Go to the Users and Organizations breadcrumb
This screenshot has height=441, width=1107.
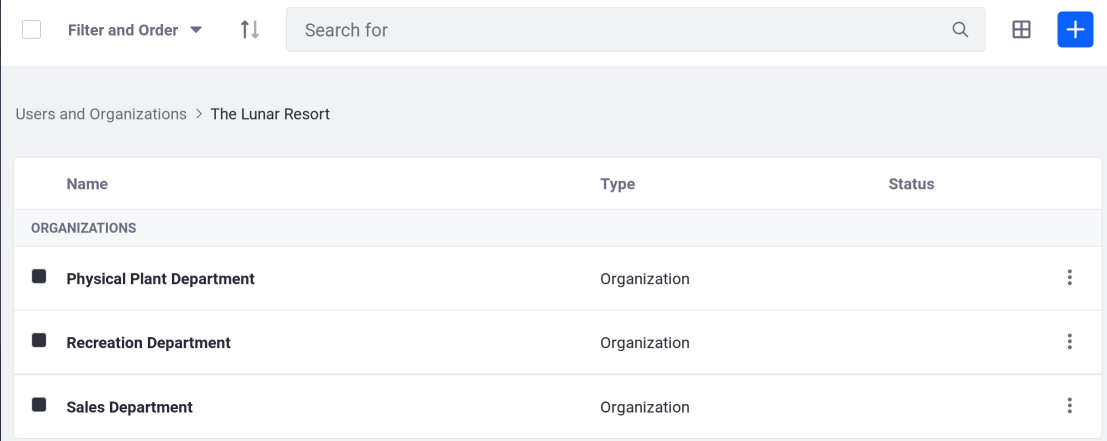tap(101, 114)
